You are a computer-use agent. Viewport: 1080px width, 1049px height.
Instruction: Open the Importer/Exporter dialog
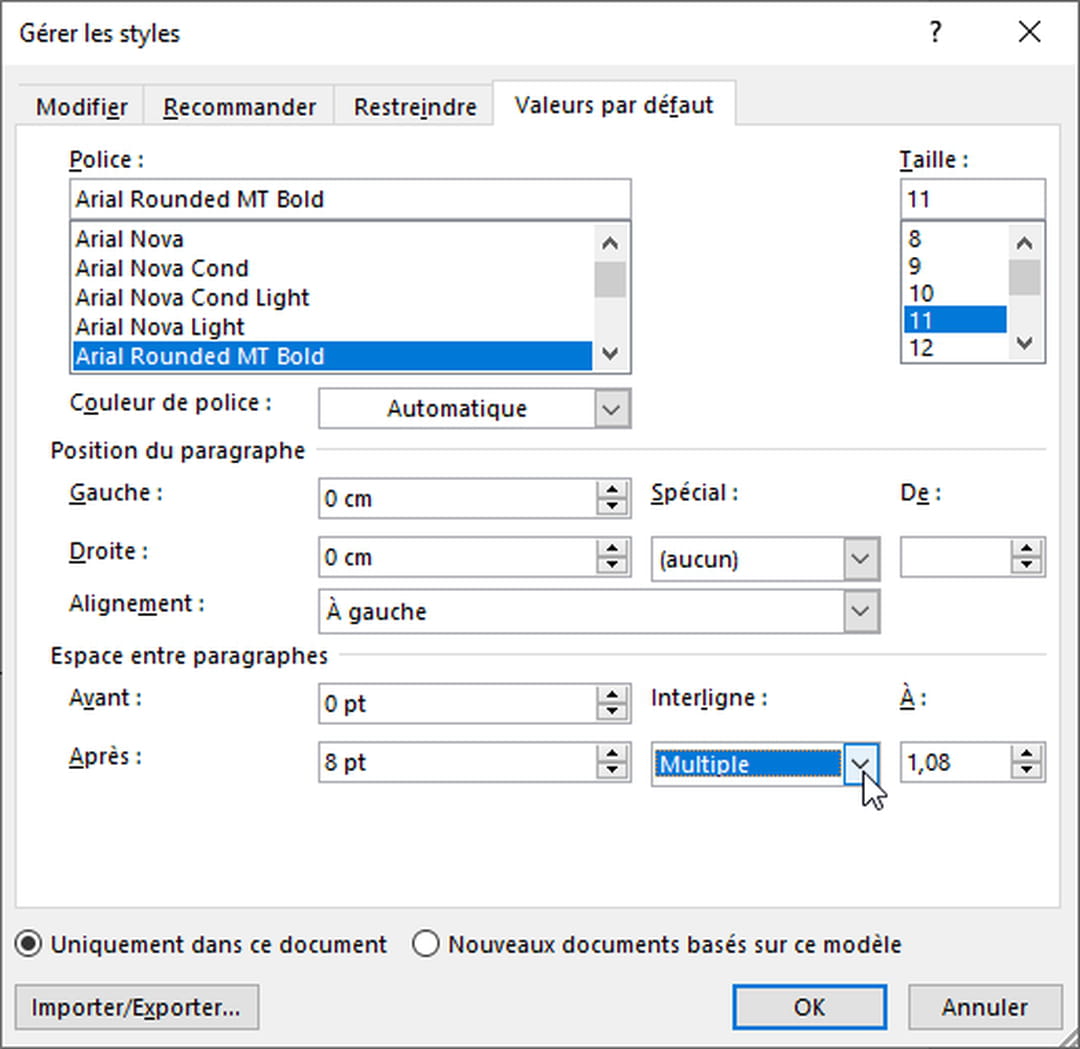(x=138, y=1007)
